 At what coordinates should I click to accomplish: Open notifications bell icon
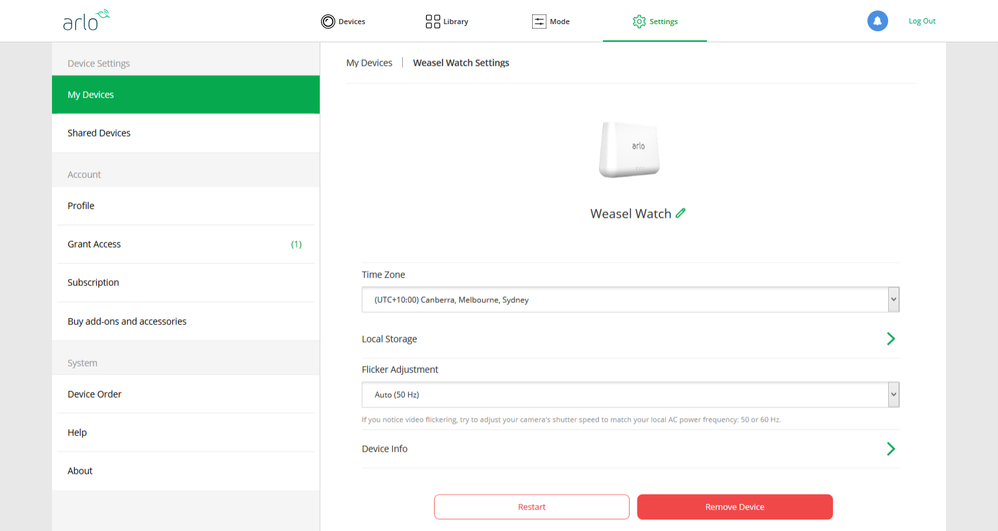point(877,21)
